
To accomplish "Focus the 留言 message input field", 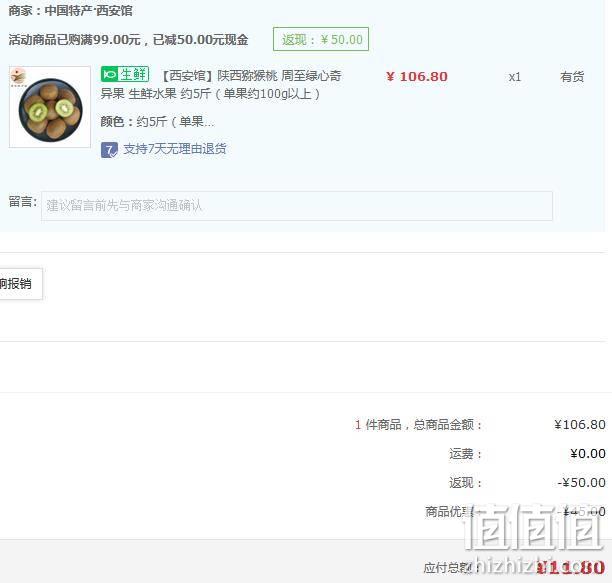I will (x=297, y=206).
